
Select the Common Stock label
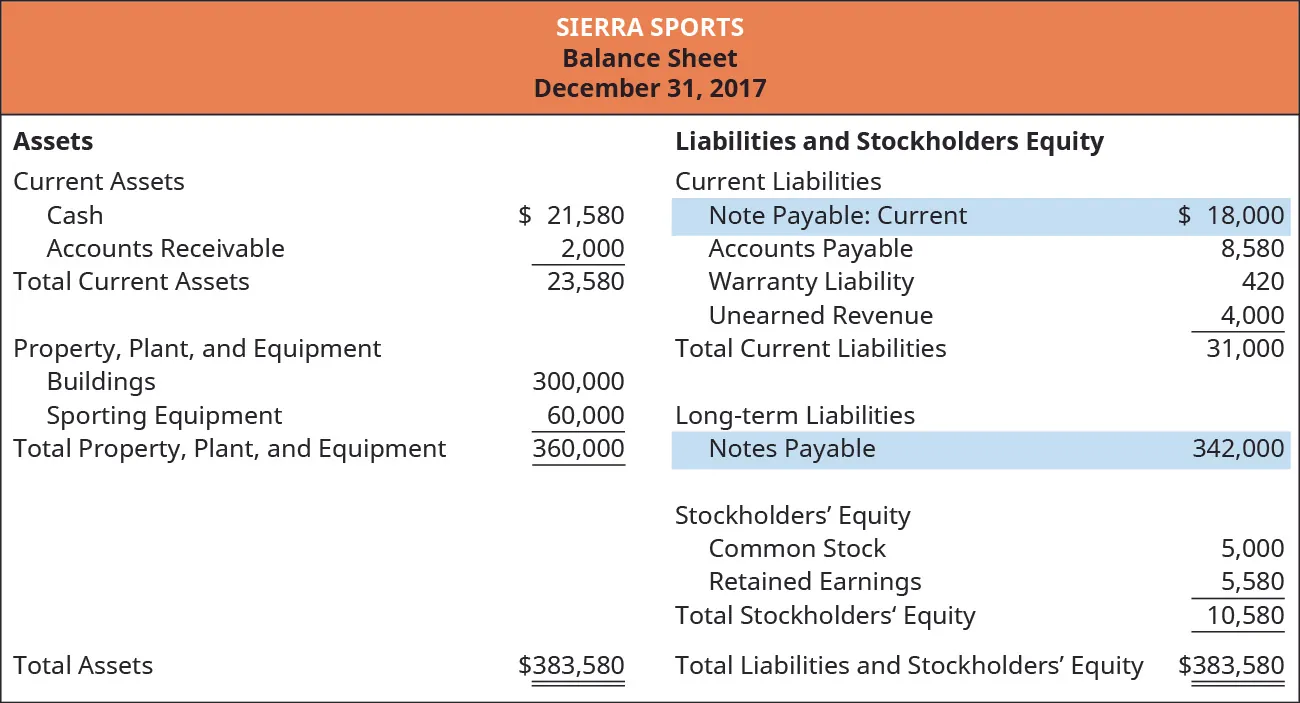pyautogui.click(x=797, y=548)
